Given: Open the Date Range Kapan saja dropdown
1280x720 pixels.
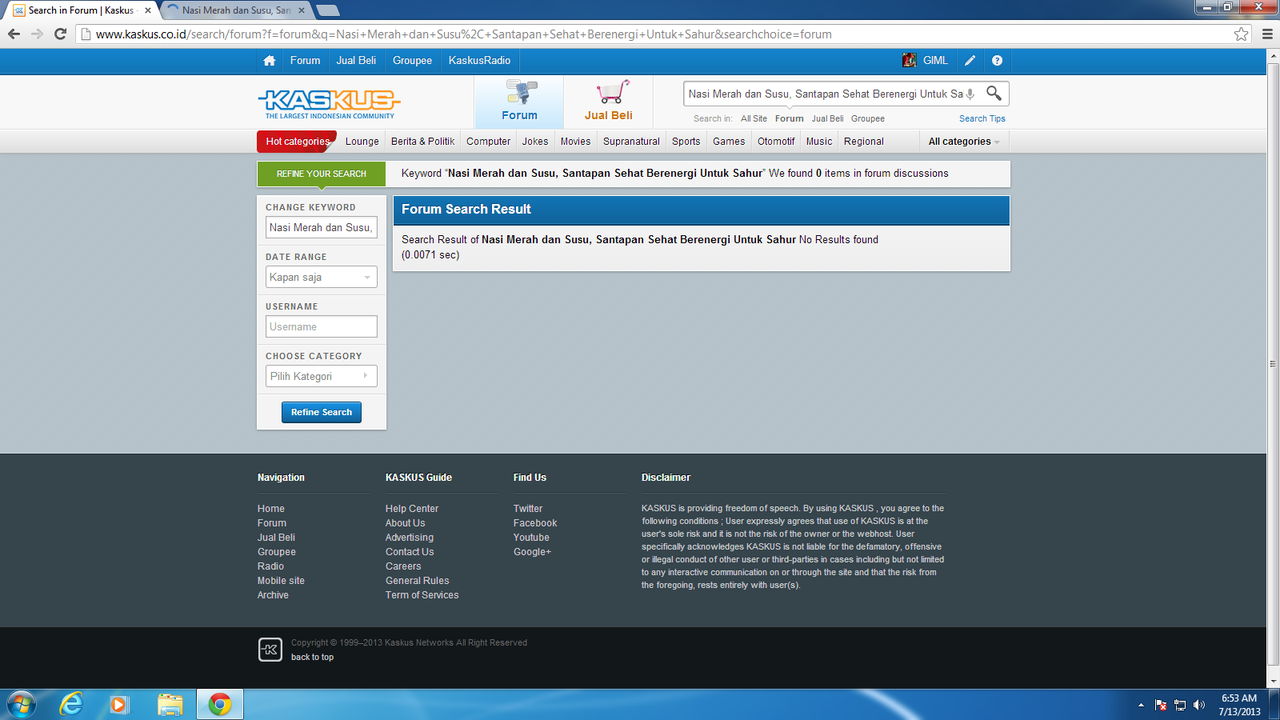Looking at the screenshot, I should [x=321, y=277].
